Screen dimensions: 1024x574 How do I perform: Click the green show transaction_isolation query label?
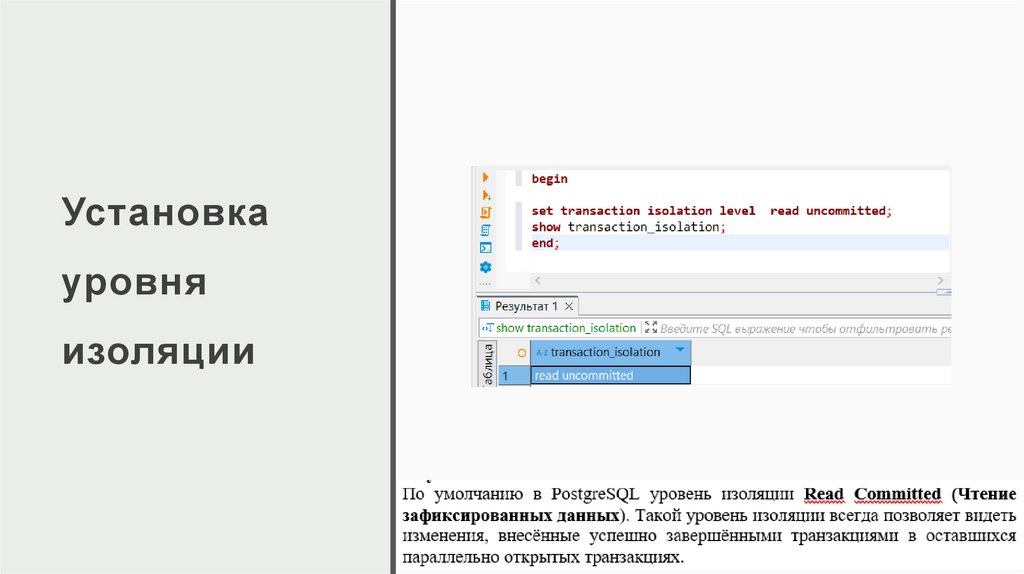click(x=566, y=328)
